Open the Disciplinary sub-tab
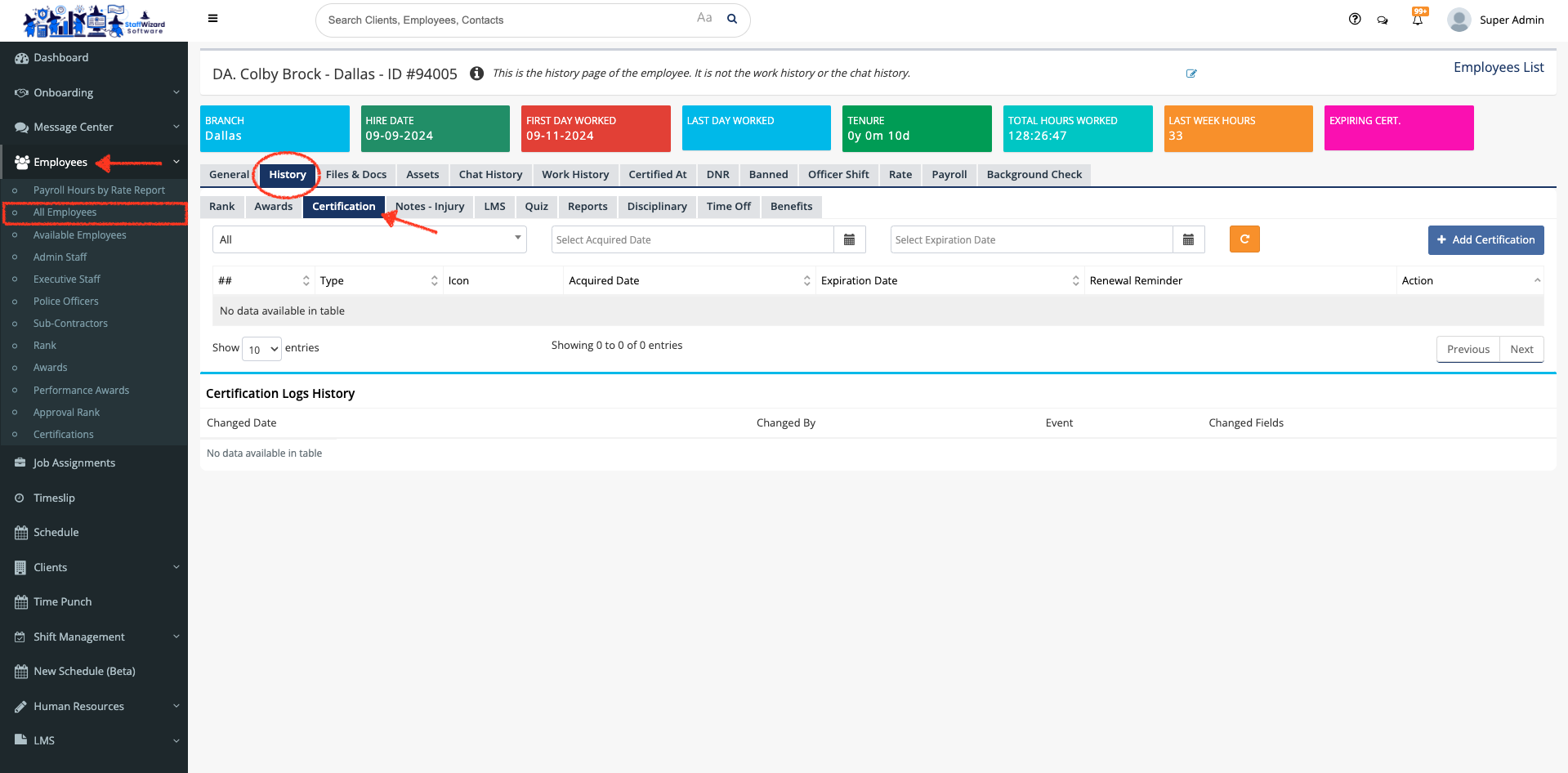The height and width of the screenshot is (773, 1568). (x=656, y=206)
